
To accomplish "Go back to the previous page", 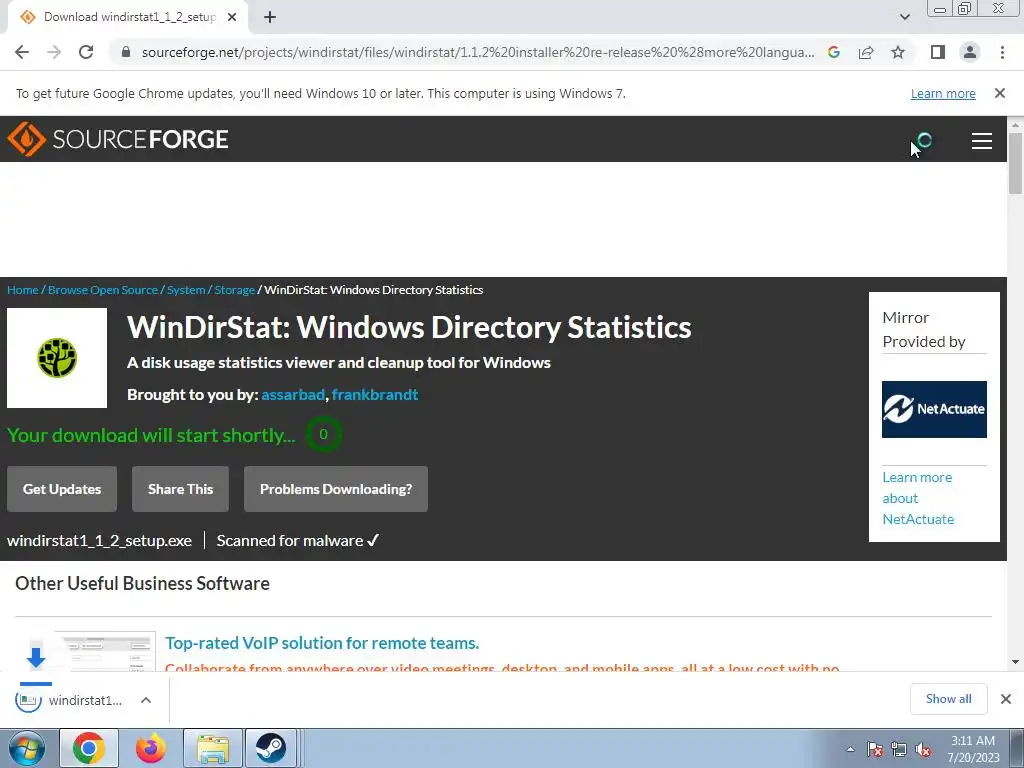I will [x=22, y=52].
